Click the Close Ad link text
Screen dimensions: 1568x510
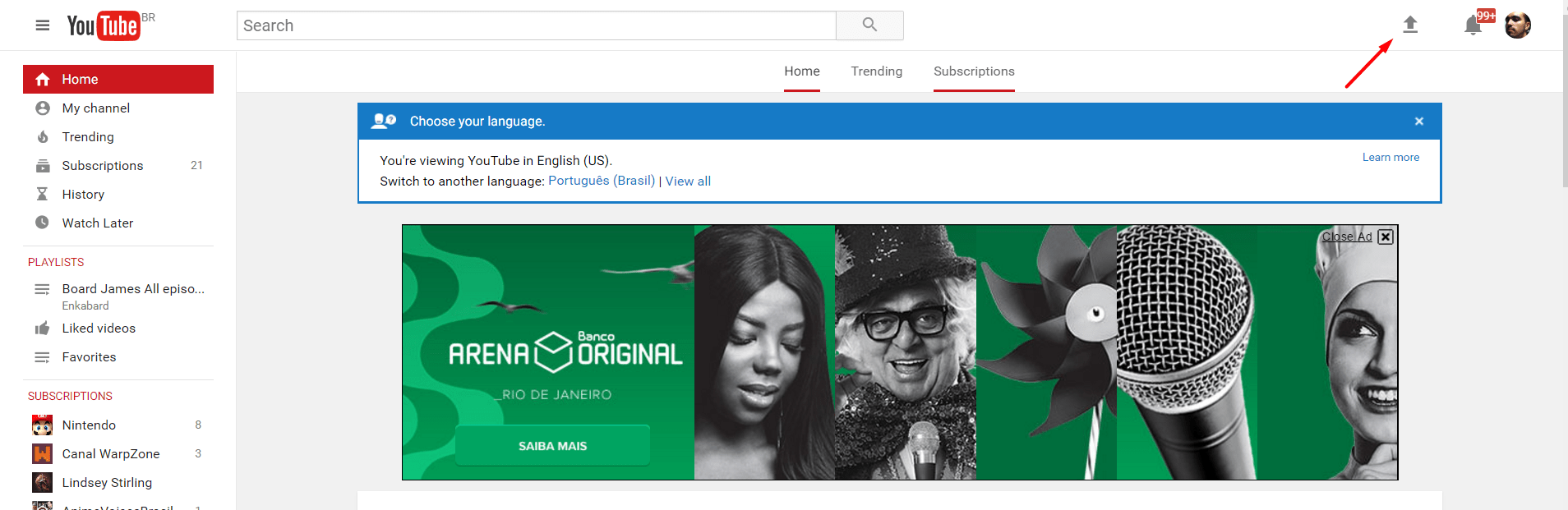click(x=1347, y=237)
